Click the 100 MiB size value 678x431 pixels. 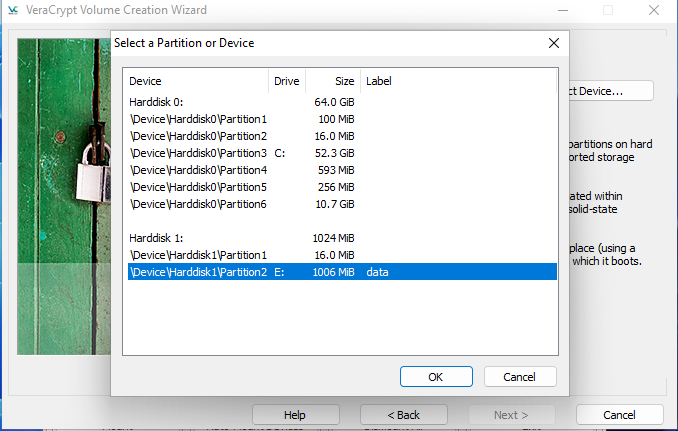pos(336,119)
